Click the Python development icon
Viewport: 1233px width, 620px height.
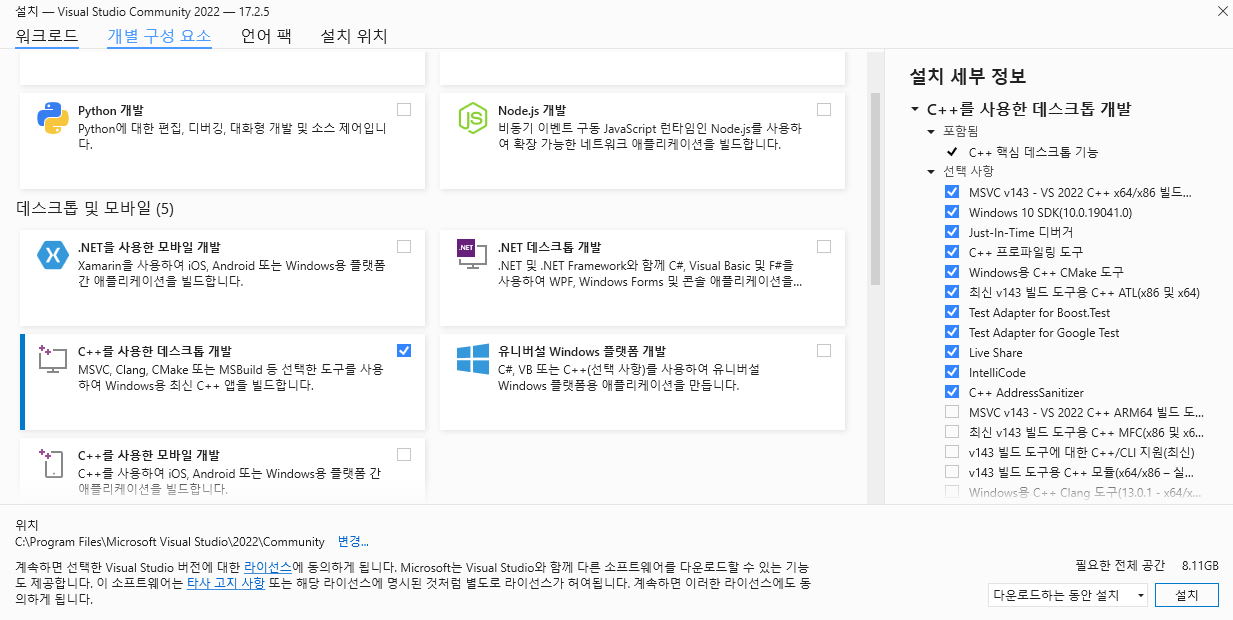52,118
